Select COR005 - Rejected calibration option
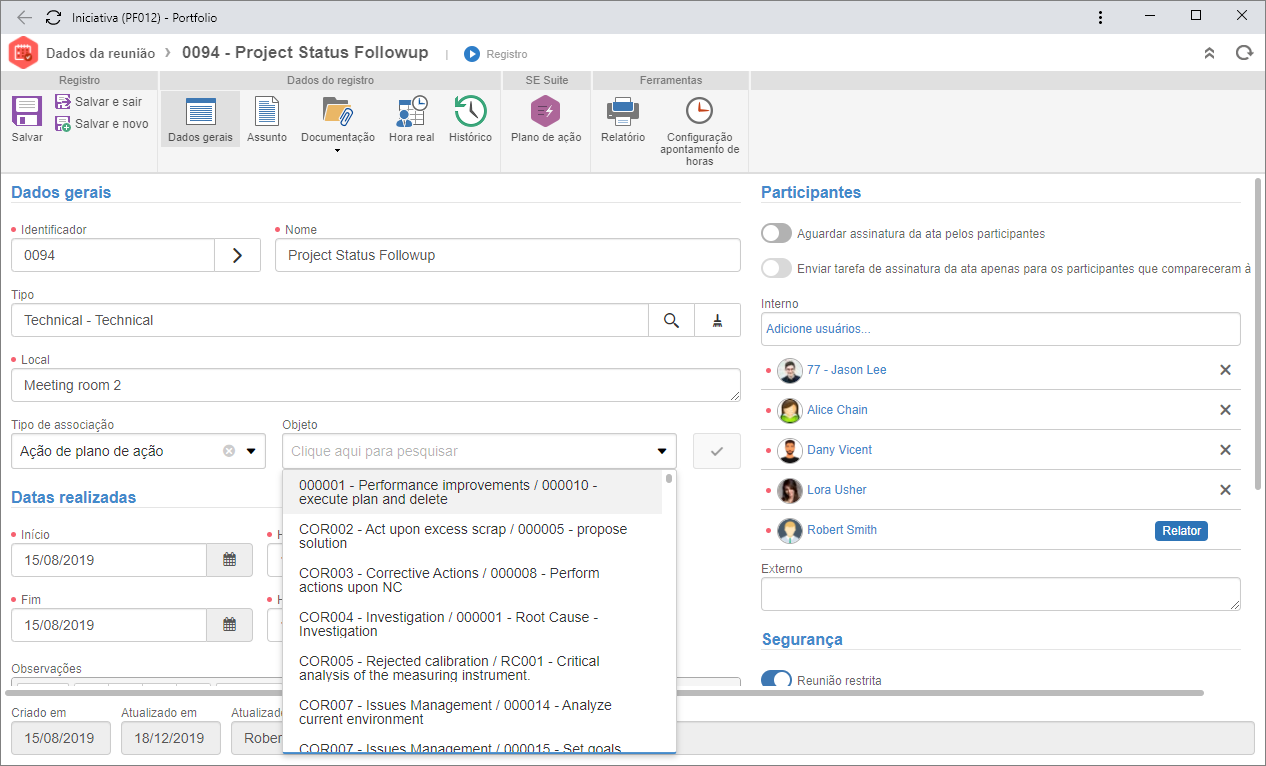Image resolution: width=1266 pixels, height=766 pixels. pyautogui.click(x=473, y=668)
